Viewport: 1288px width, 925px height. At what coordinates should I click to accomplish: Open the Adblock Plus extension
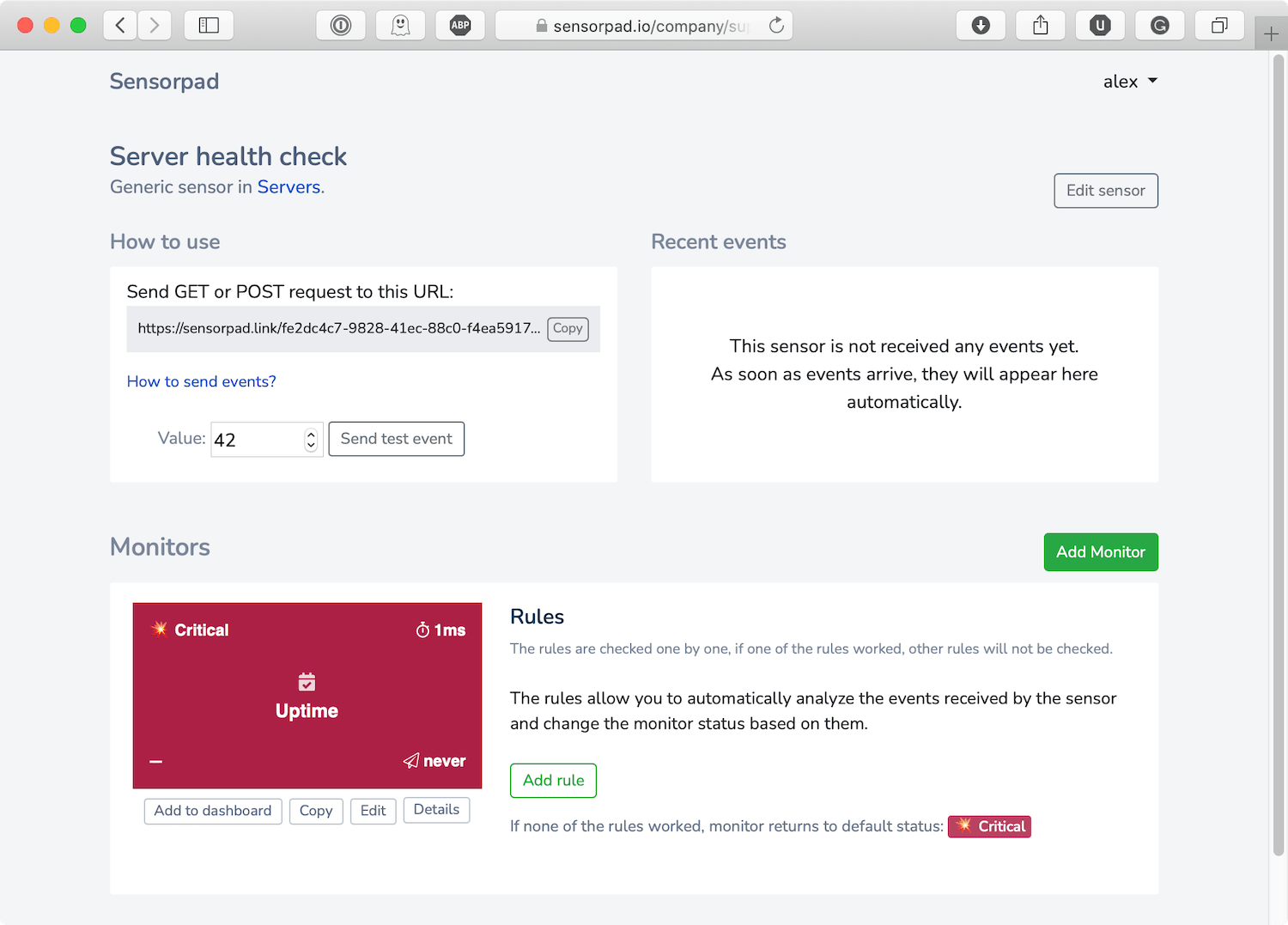coord(460,25)
